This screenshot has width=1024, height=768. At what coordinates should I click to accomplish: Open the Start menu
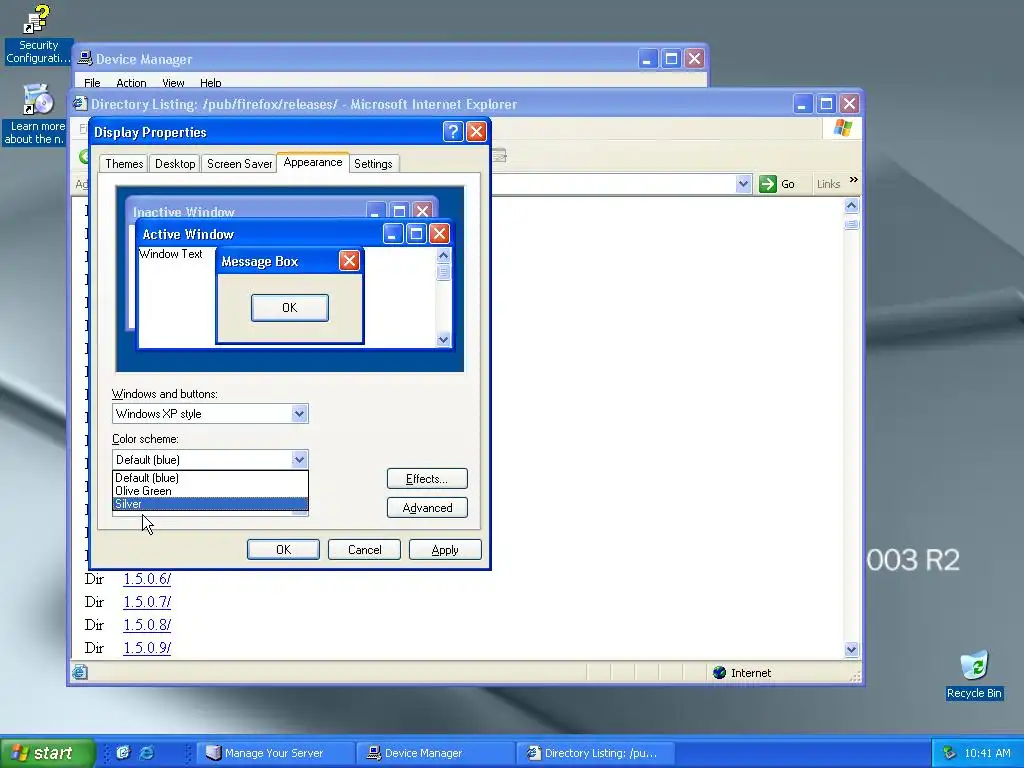[x=46, y=753]
